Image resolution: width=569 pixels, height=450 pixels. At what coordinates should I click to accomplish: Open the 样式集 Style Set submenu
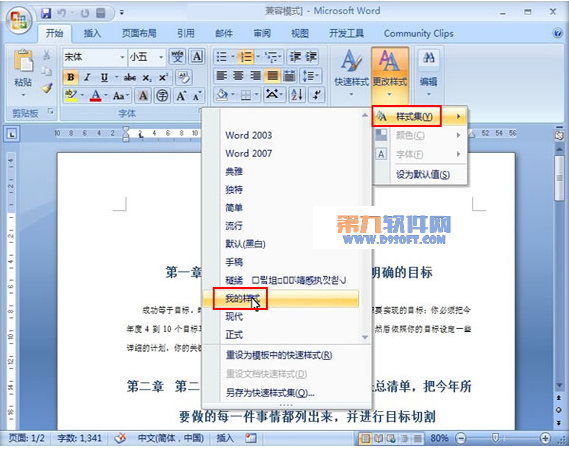tap(419, 116)
